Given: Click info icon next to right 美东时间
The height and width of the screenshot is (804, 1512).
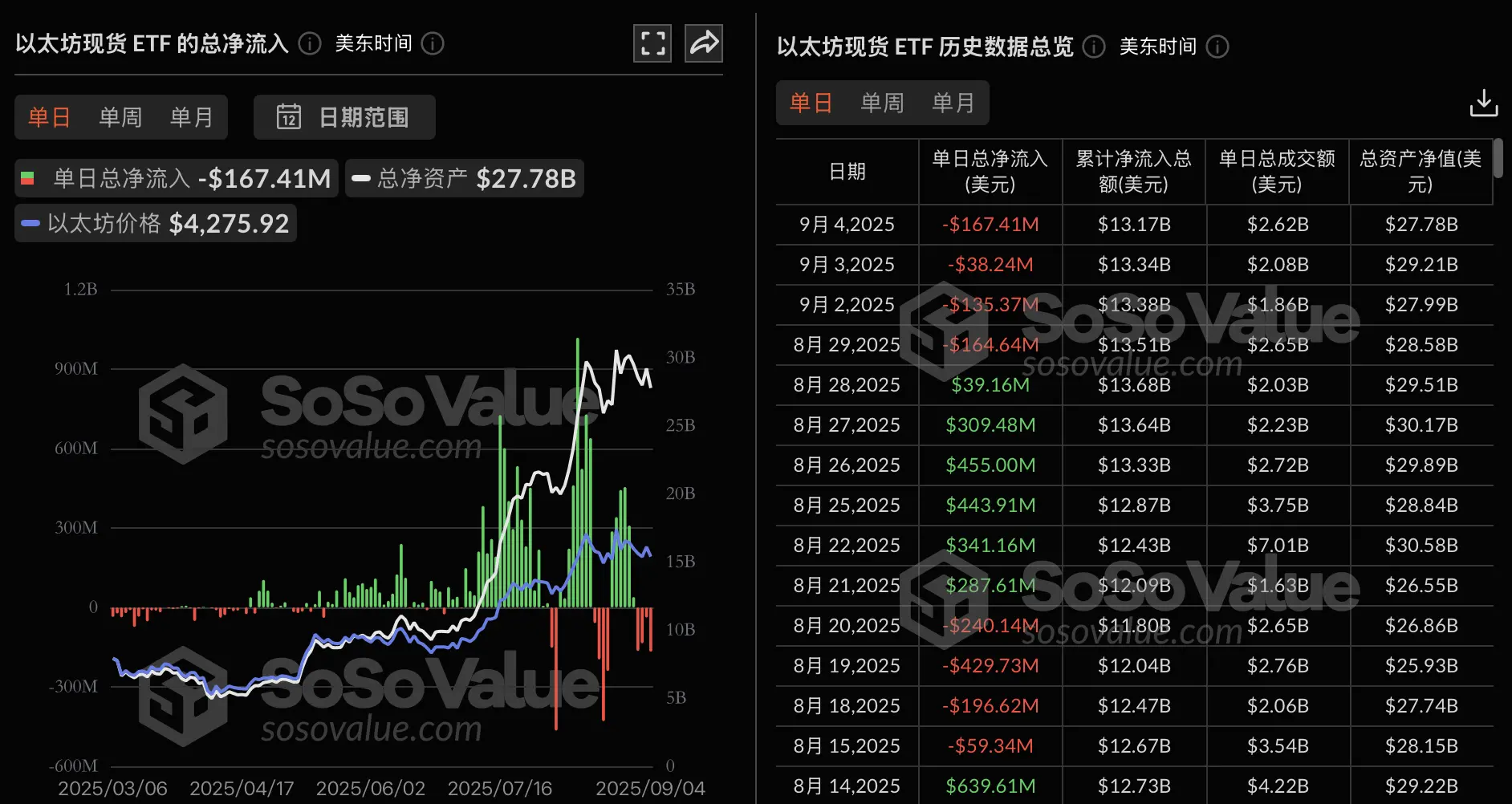Looking at the screenshot, I should point(1217,47).
